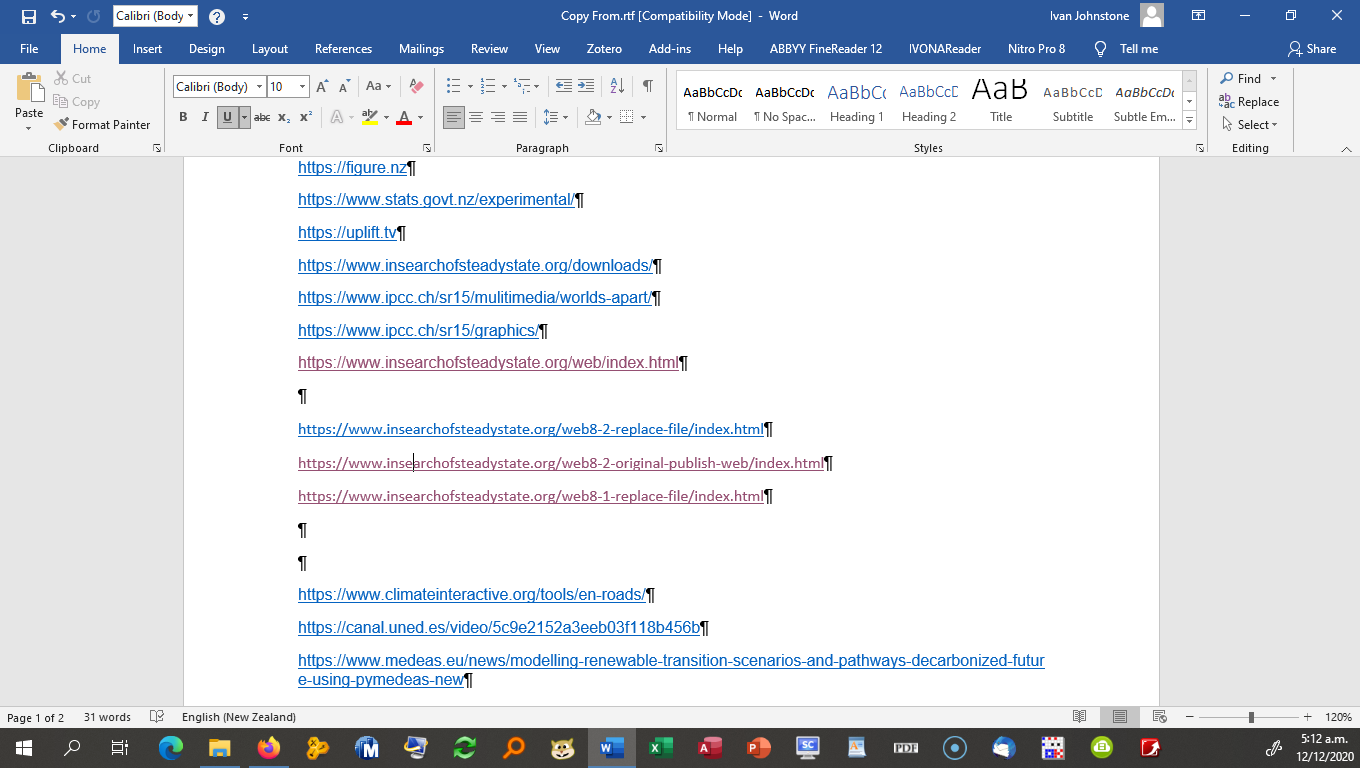Open the https://uplift.tv link
Screen dimensions: 1360x768
(347, 232)
